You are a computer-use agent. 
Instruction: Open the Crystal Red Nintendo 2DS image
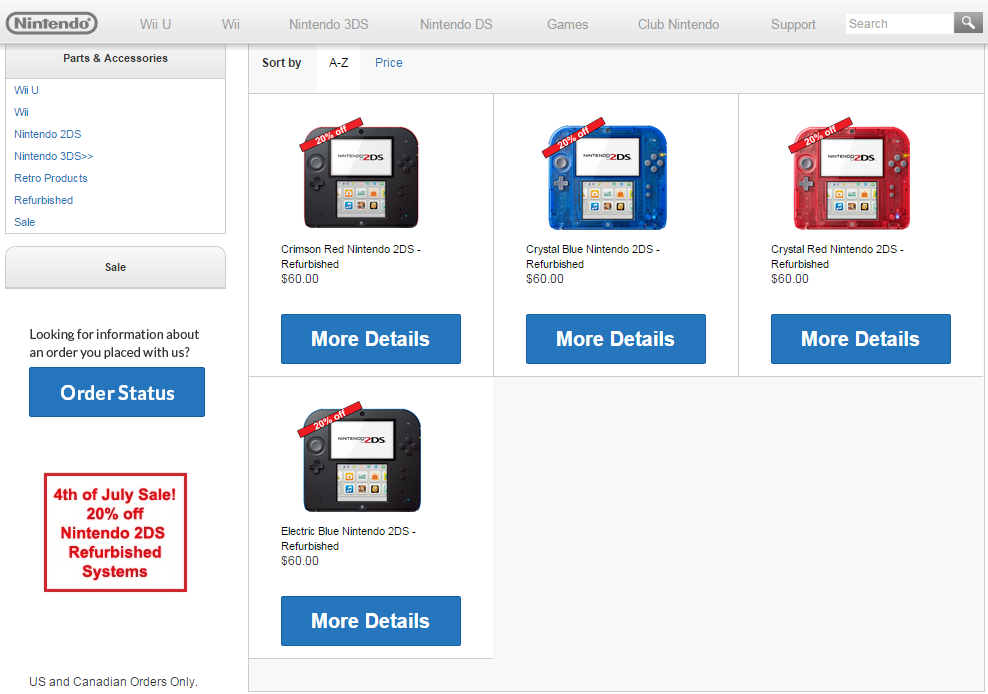(851, 177)
